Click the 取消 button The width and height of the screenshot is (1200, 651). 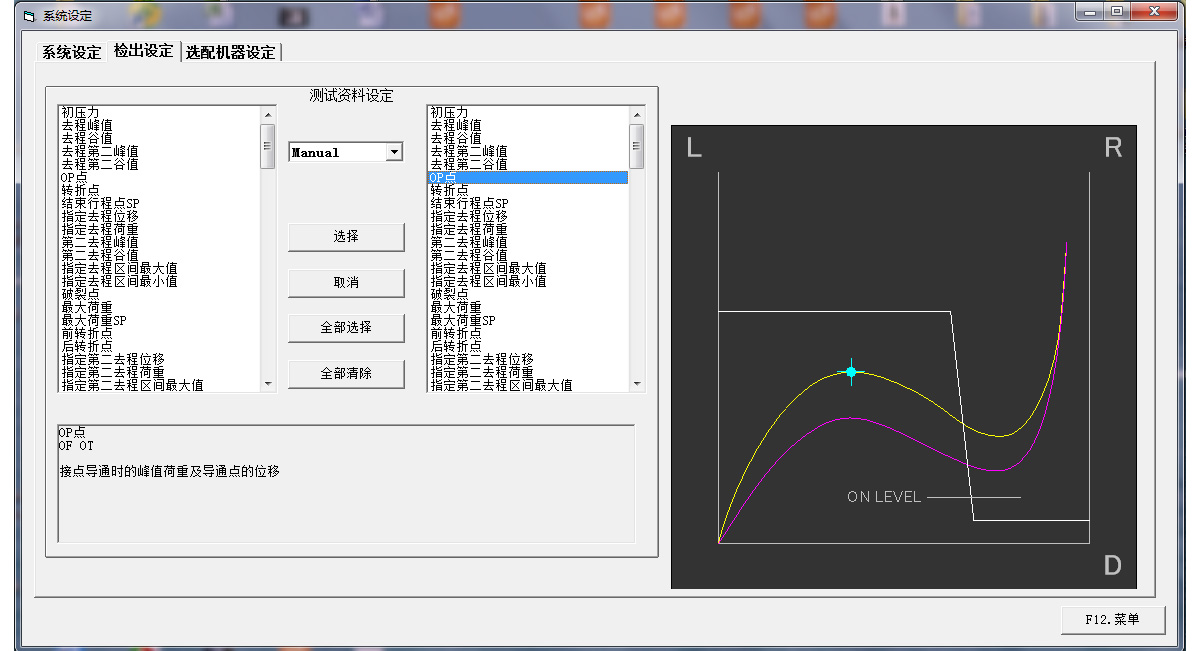tap(346, 283)
